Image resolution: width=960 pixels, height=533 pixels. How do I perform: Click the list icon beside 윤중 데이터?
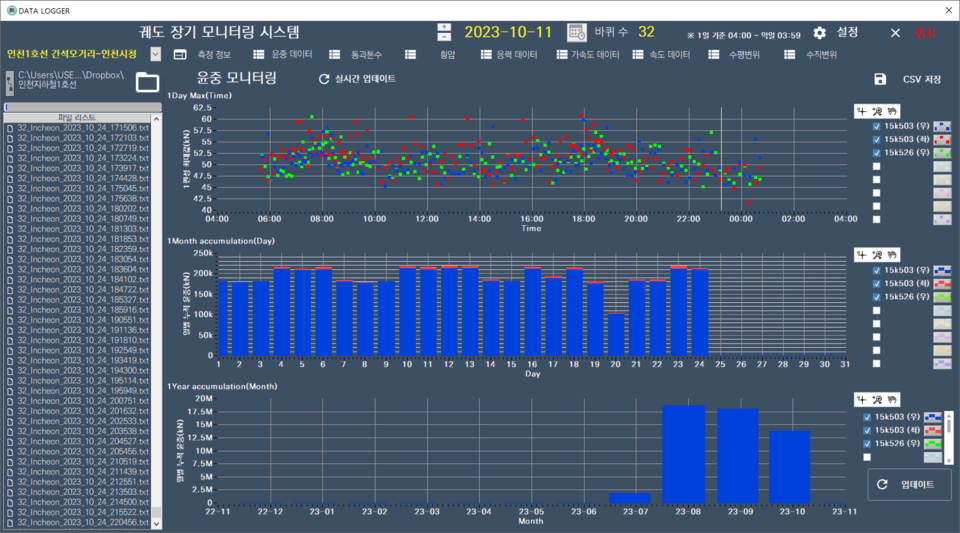258,54
